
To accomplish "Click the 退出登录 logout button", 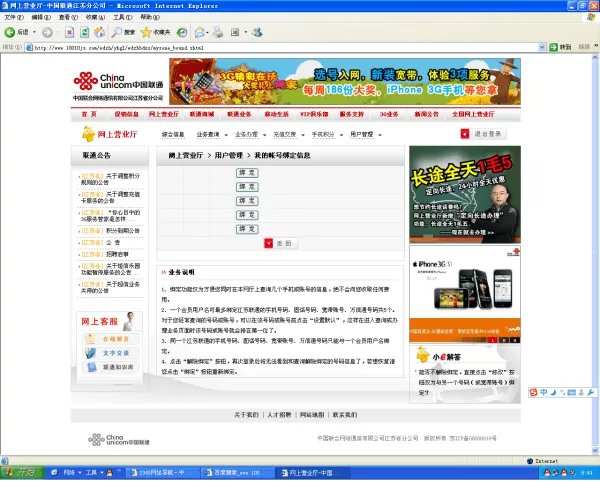I will coord(483,134).
